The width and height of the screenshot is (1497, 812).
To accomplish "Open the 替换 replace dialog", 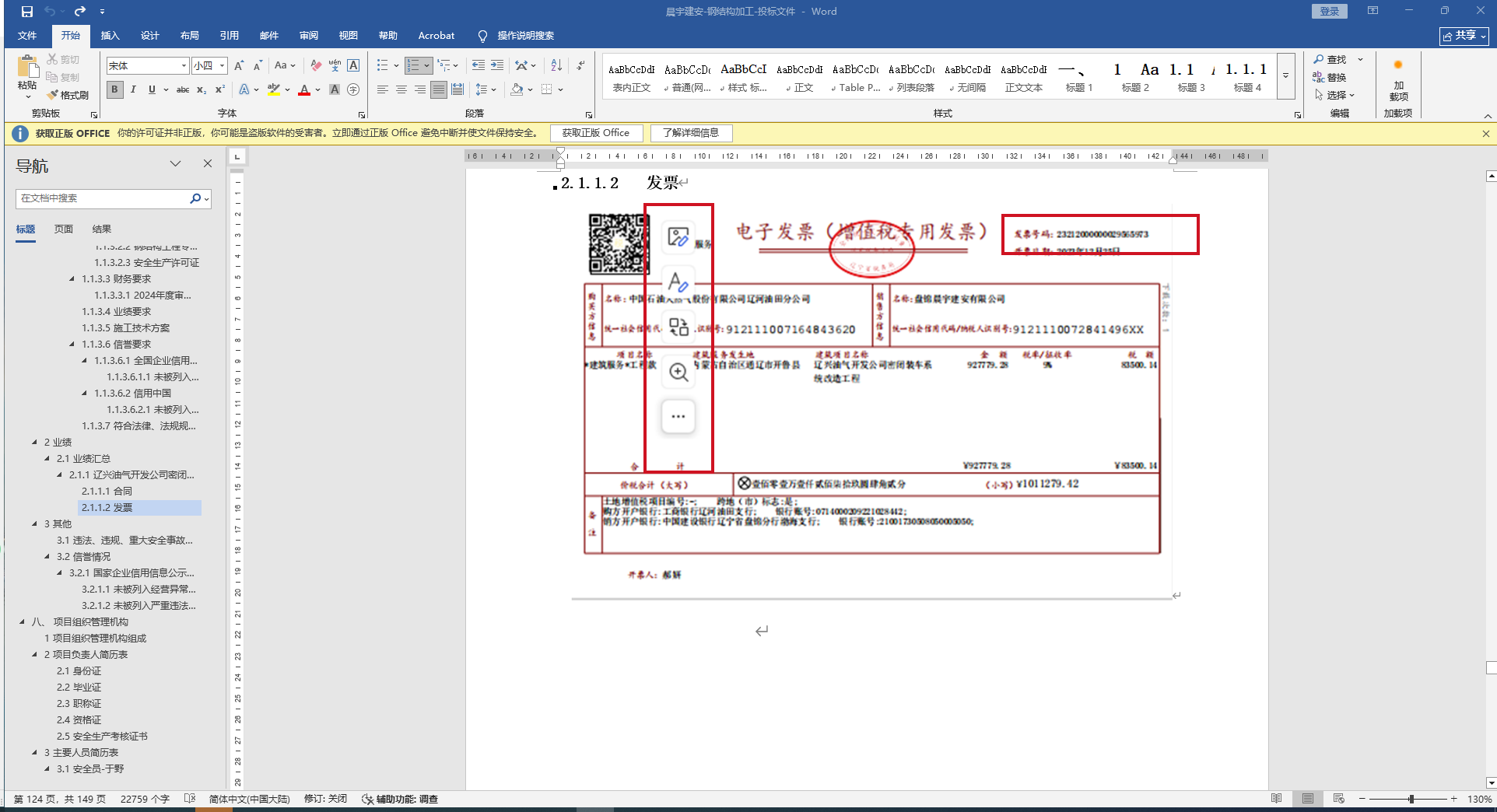I will [x=1330, y=77].
